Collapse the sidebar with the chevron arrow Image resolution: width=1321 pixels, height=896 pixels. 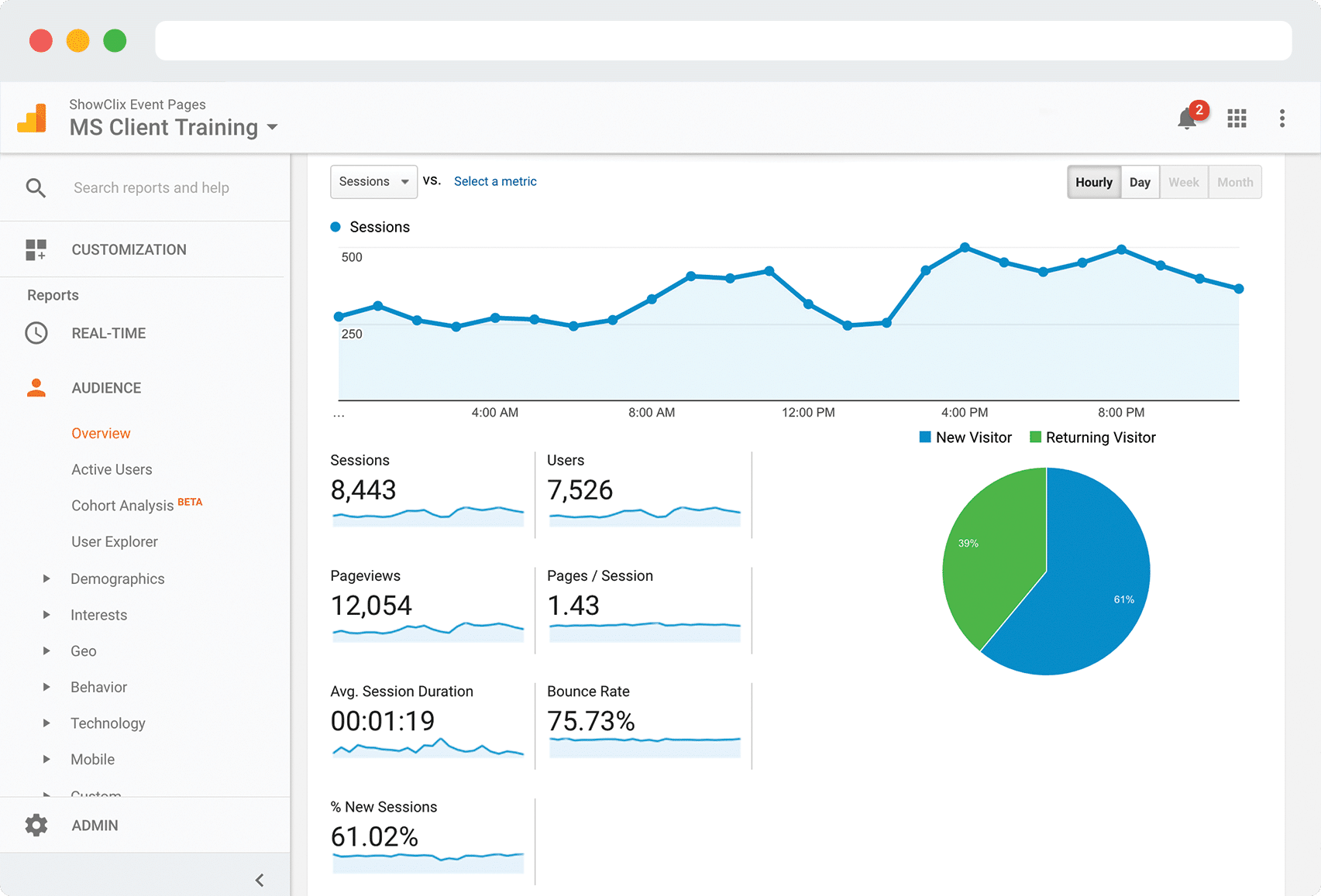coord(260,880)
